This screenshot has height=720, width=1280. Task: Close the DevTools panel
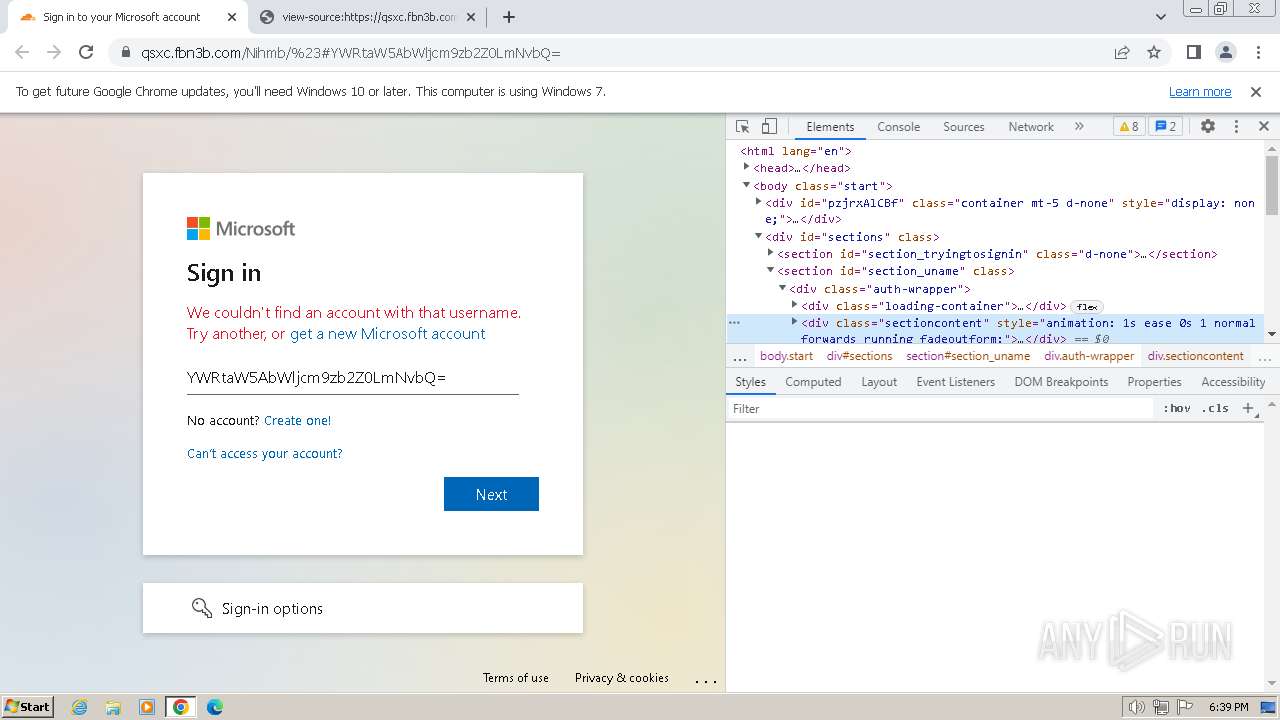tap(1263, 126)
